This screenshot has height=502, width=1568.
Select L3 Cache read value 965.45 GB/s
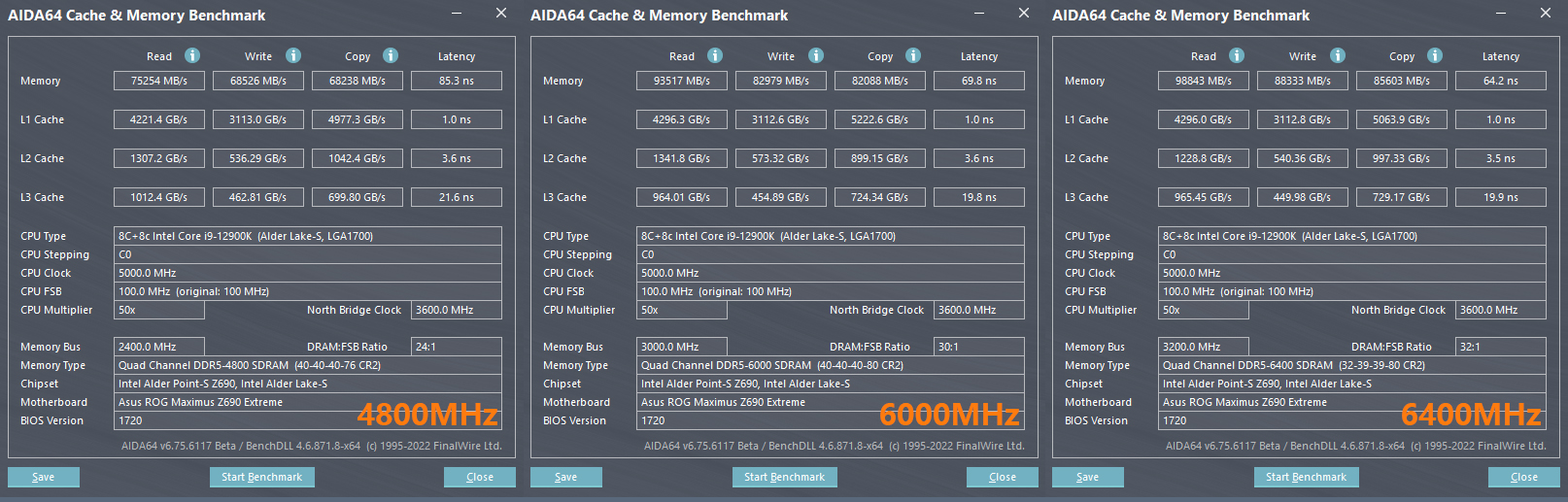pos(1204,197)
